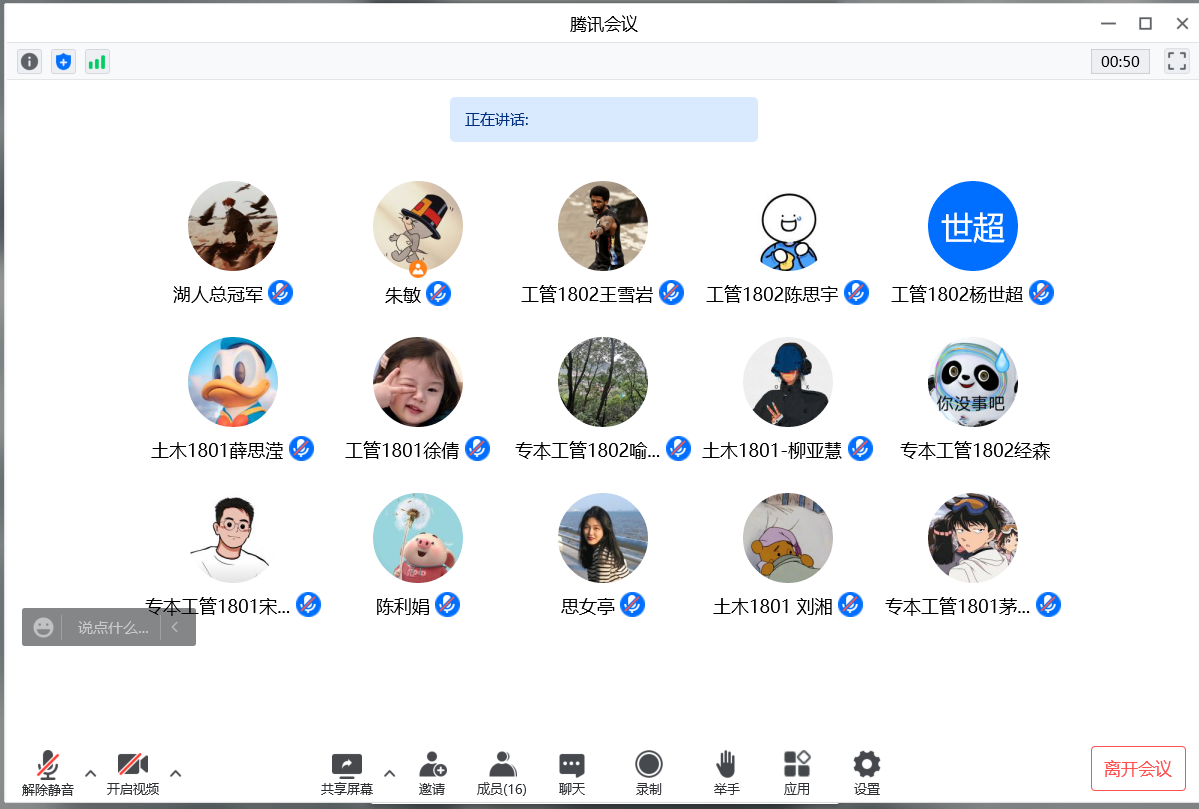
Task: Open the Share Screen (共享屏幕) tool
Action: coord(346,773)
